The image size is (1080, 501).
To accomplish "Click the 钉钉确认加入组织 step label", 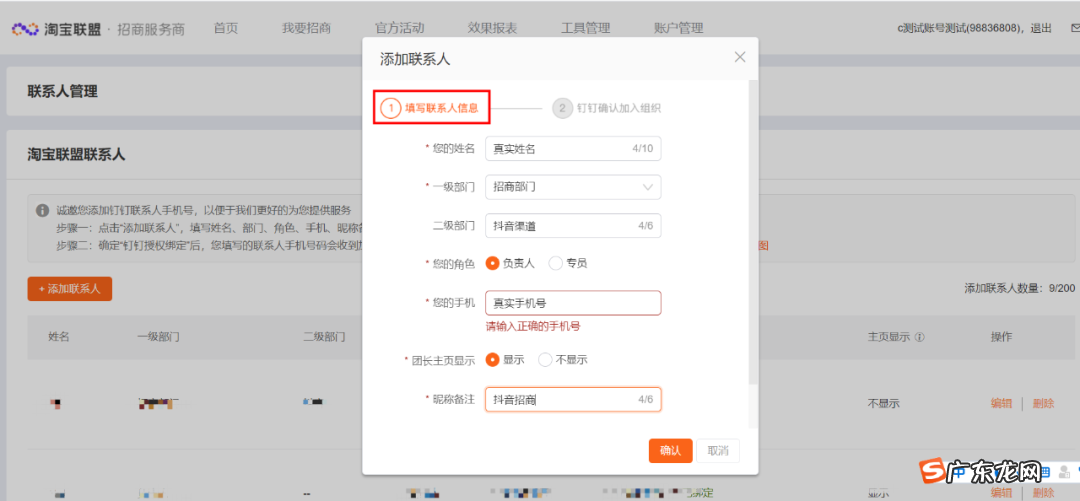I will coord(619,108).
